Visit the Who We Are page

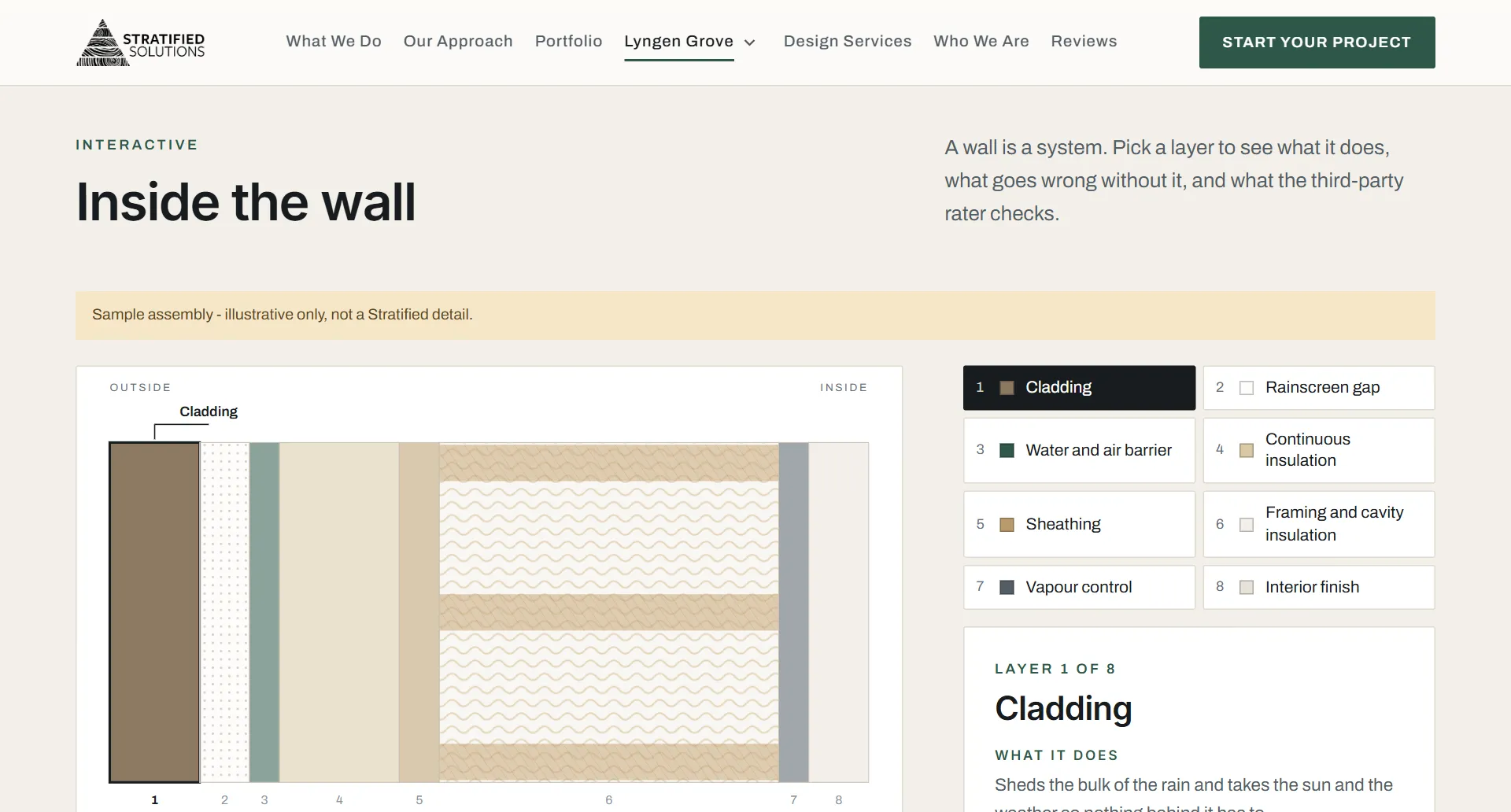coord(981,41)
